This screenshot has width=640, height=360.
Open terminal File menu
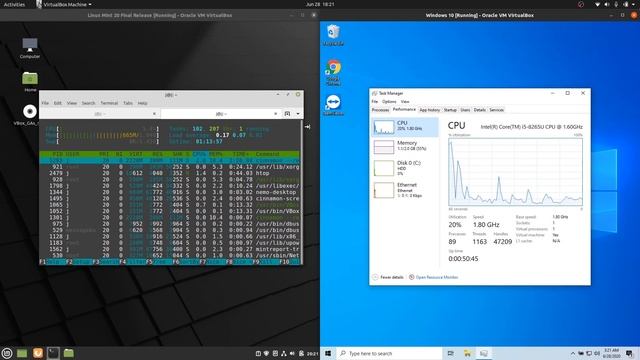(x=45, y=103)
